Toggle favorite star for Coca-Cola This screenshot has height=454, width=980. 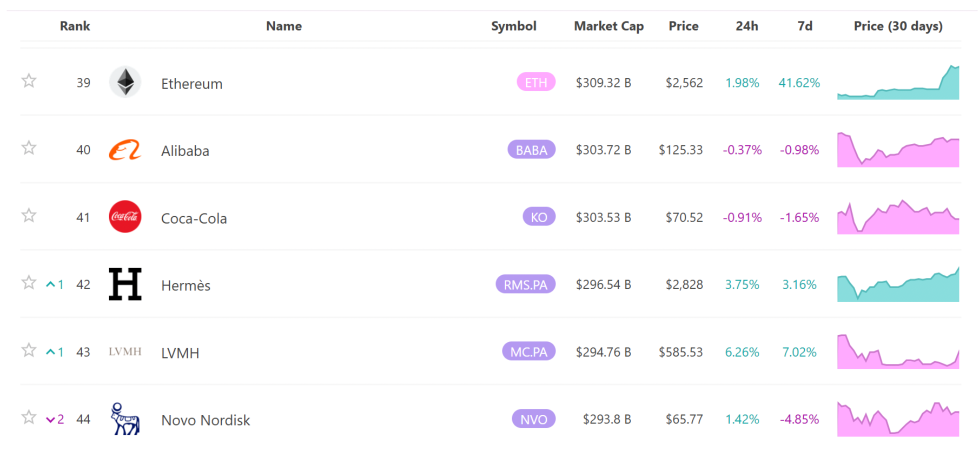click(x=29, y=216)
